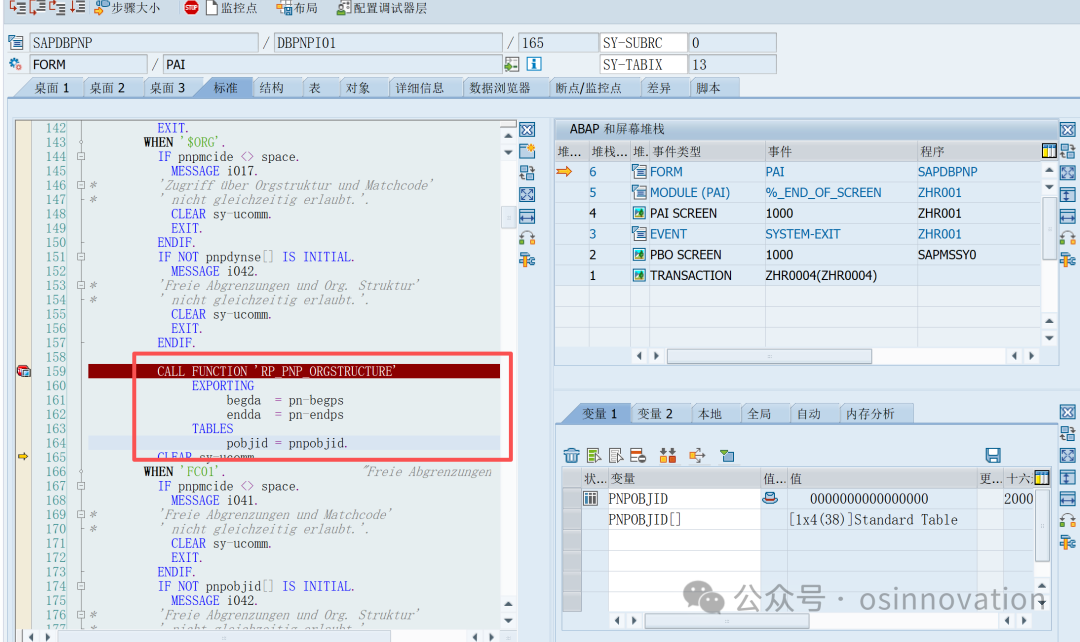Click the blue info icon after PAI field
This screenshot has height=642, width=1080.
[x=534, y=64]
